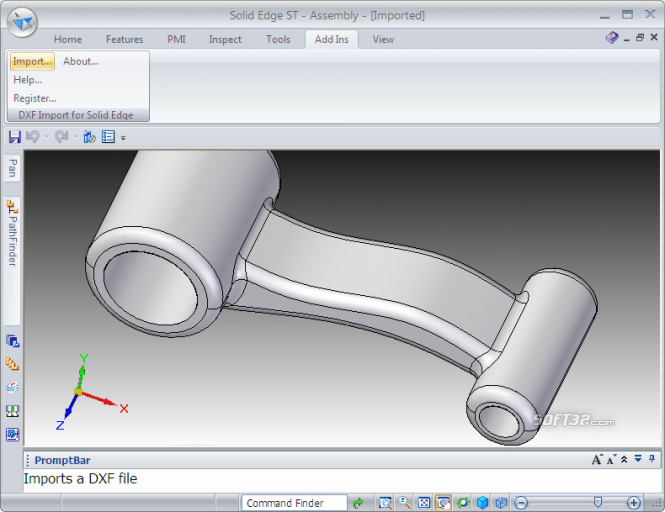
Task: Minimize the inner document window
Action: click(627, 39)
